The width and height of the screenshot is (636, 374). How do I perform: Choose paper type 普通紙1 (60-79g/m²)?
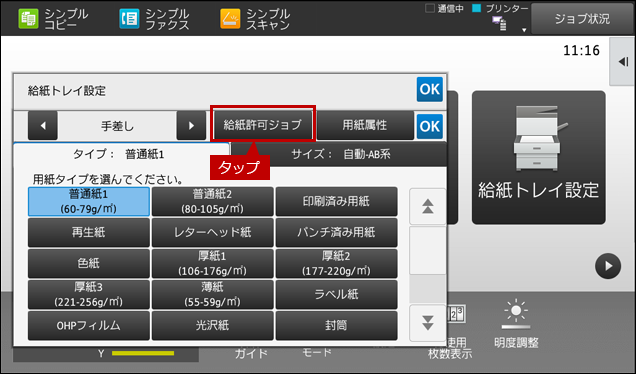pos(89,201)
